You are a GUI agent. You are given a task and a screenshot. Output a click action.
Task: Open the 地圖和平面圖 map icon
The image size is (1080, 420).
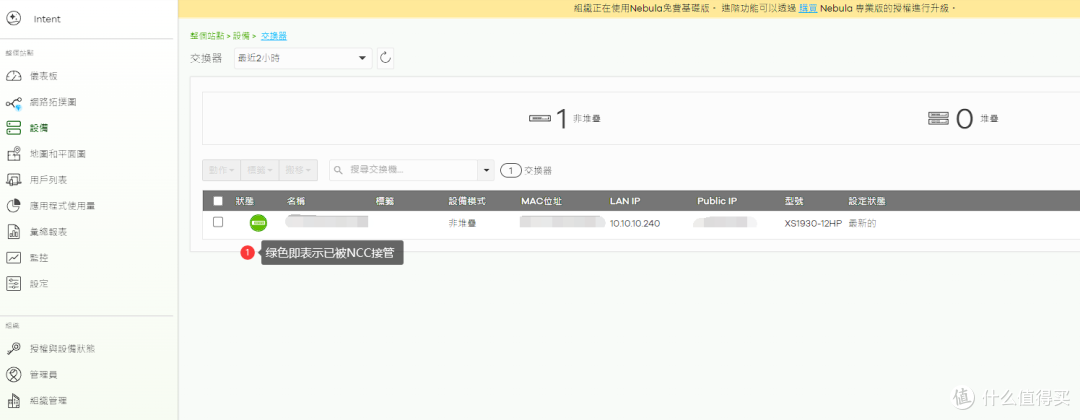(14, 154)
